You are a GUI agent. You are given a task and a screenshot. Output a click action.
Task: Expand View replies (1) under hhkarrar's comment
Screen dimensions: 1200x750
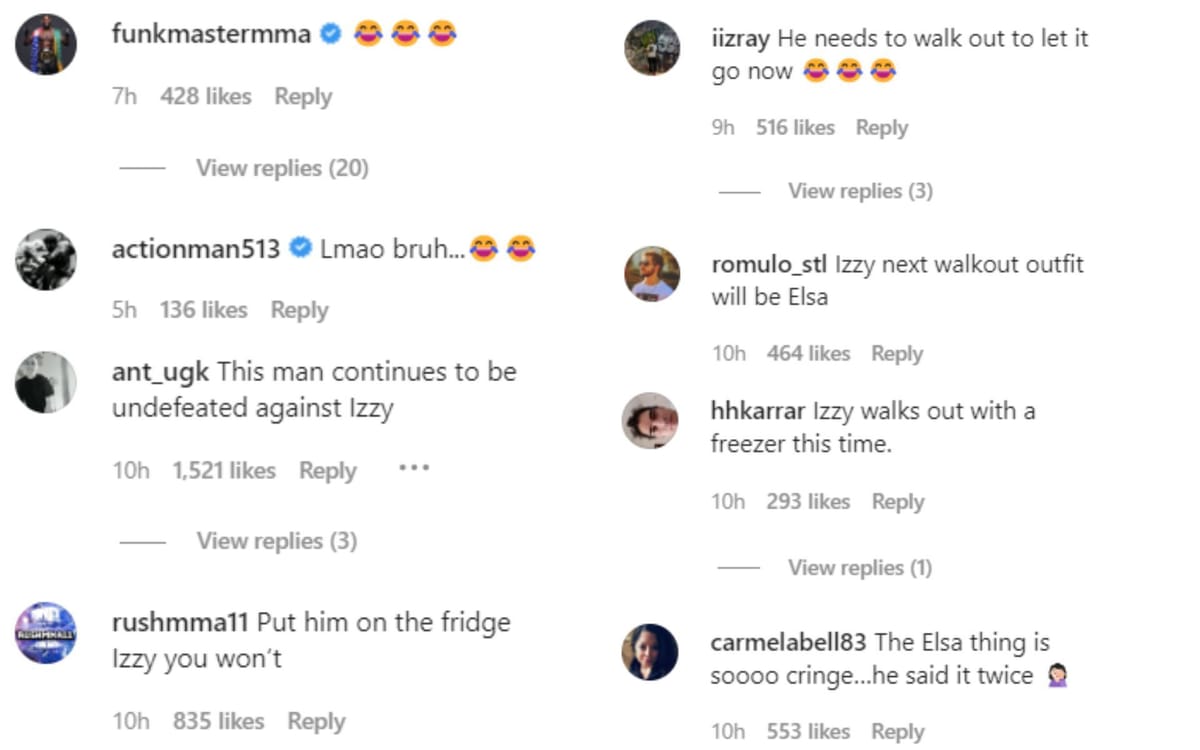(858, 567)
